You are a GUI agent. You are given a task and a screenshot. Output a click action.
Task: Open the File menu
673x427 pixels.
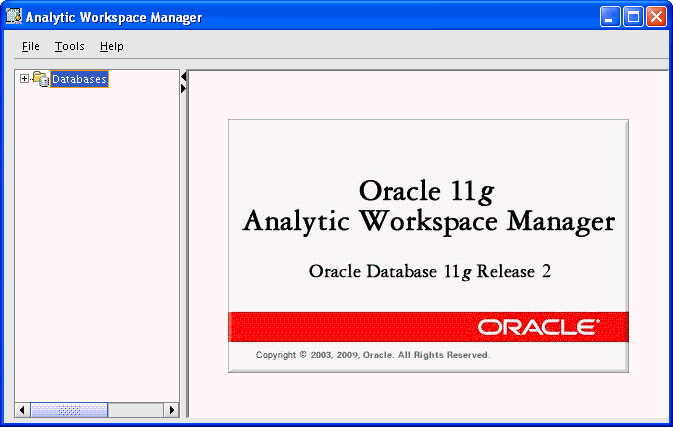coord(30,46)
